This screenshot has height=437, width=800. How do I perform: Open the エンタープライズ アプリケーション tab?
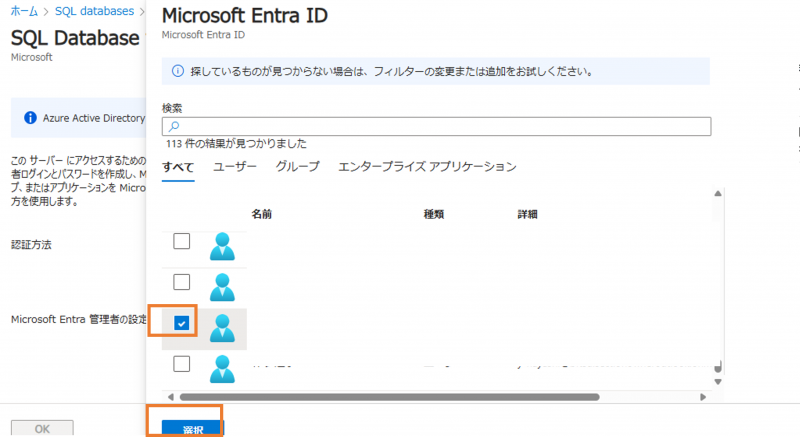click(x=428, y=167)
